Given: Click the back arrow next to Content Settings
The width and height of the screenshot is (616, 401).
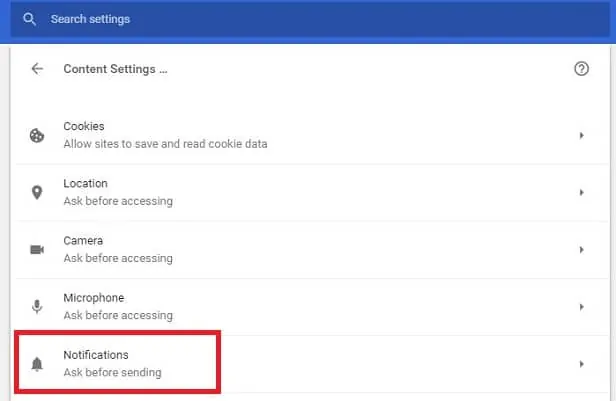Looking at the screenshot, I should [x=37, y=69].
